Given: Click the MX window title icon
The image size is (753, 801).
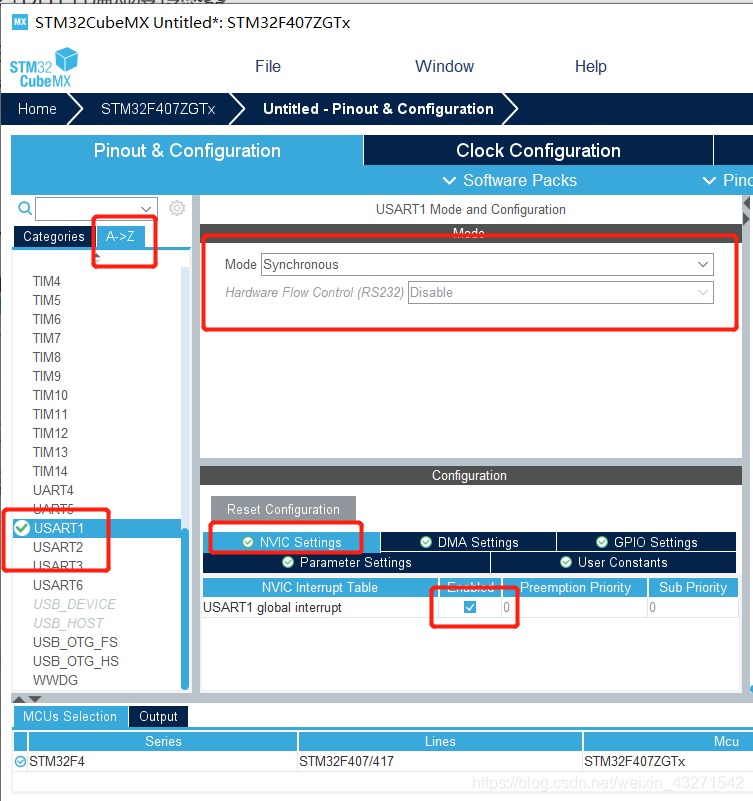Looking at the screenshot, I should (x=20, y=22).
